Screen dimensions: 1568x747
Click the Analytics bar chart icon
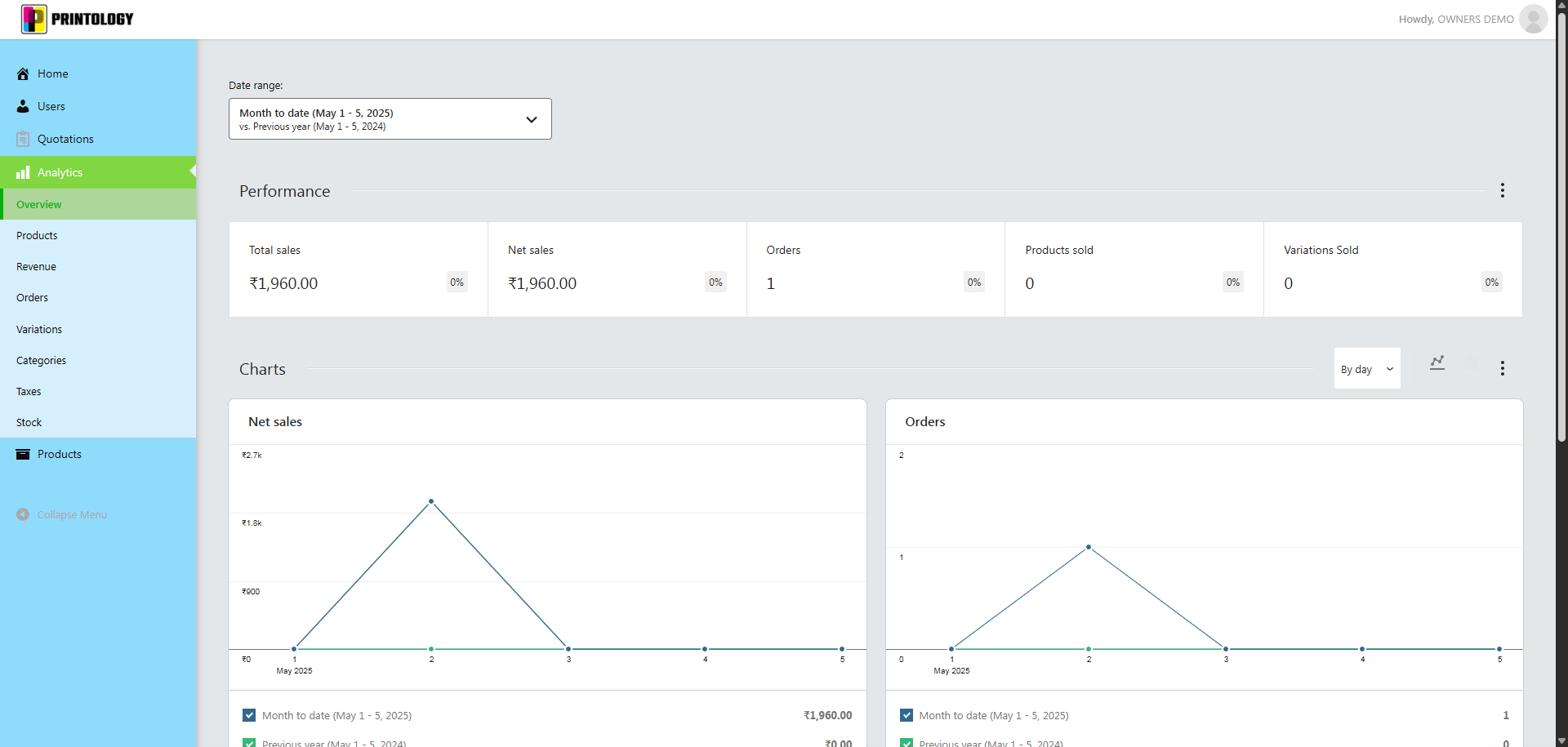pyautogui.click(x=23, y=172)
